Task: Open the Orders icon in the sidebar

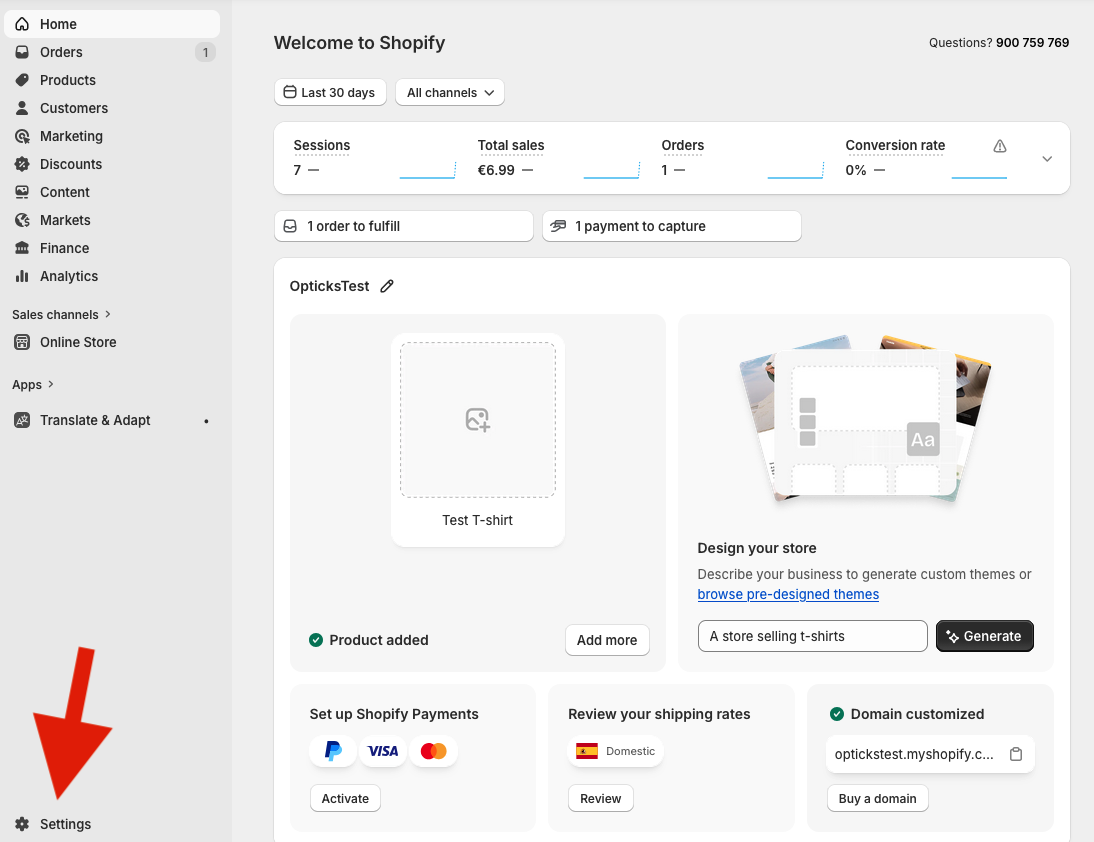Action: 22,52
